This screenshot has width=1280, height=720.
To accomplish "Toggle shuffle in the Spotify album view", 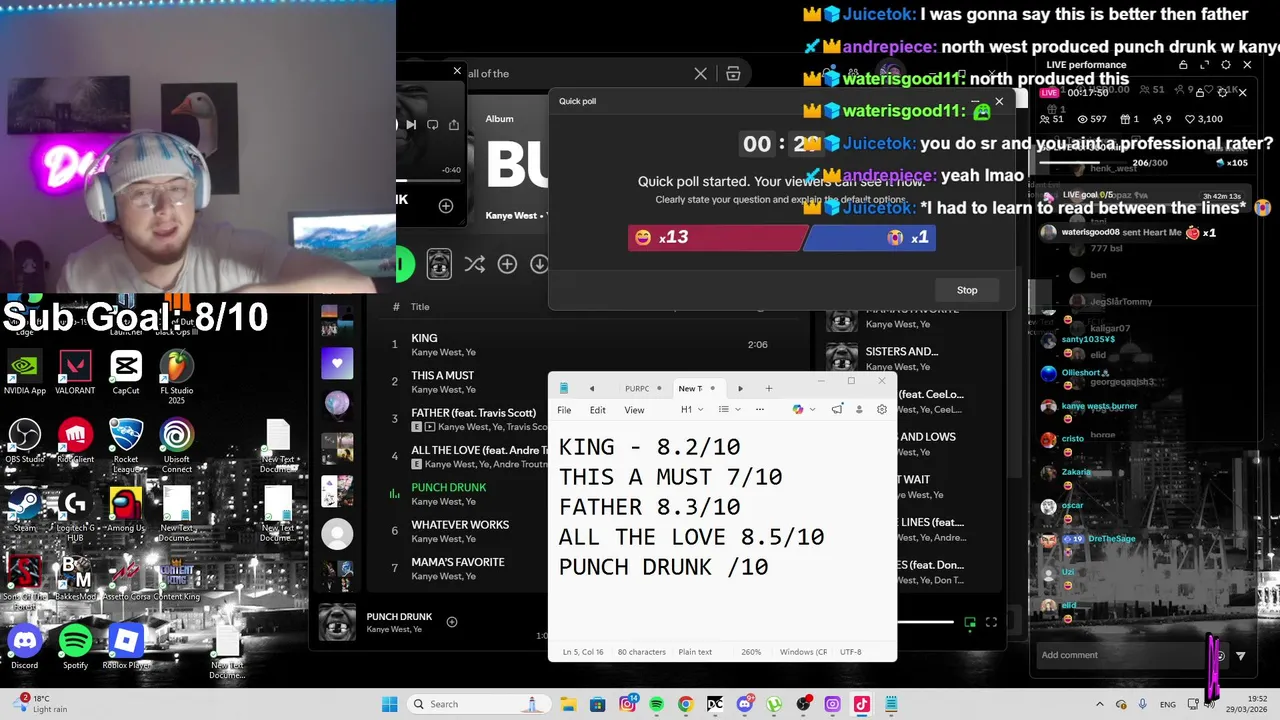I will pyautogui.click(x=474, y=264).
